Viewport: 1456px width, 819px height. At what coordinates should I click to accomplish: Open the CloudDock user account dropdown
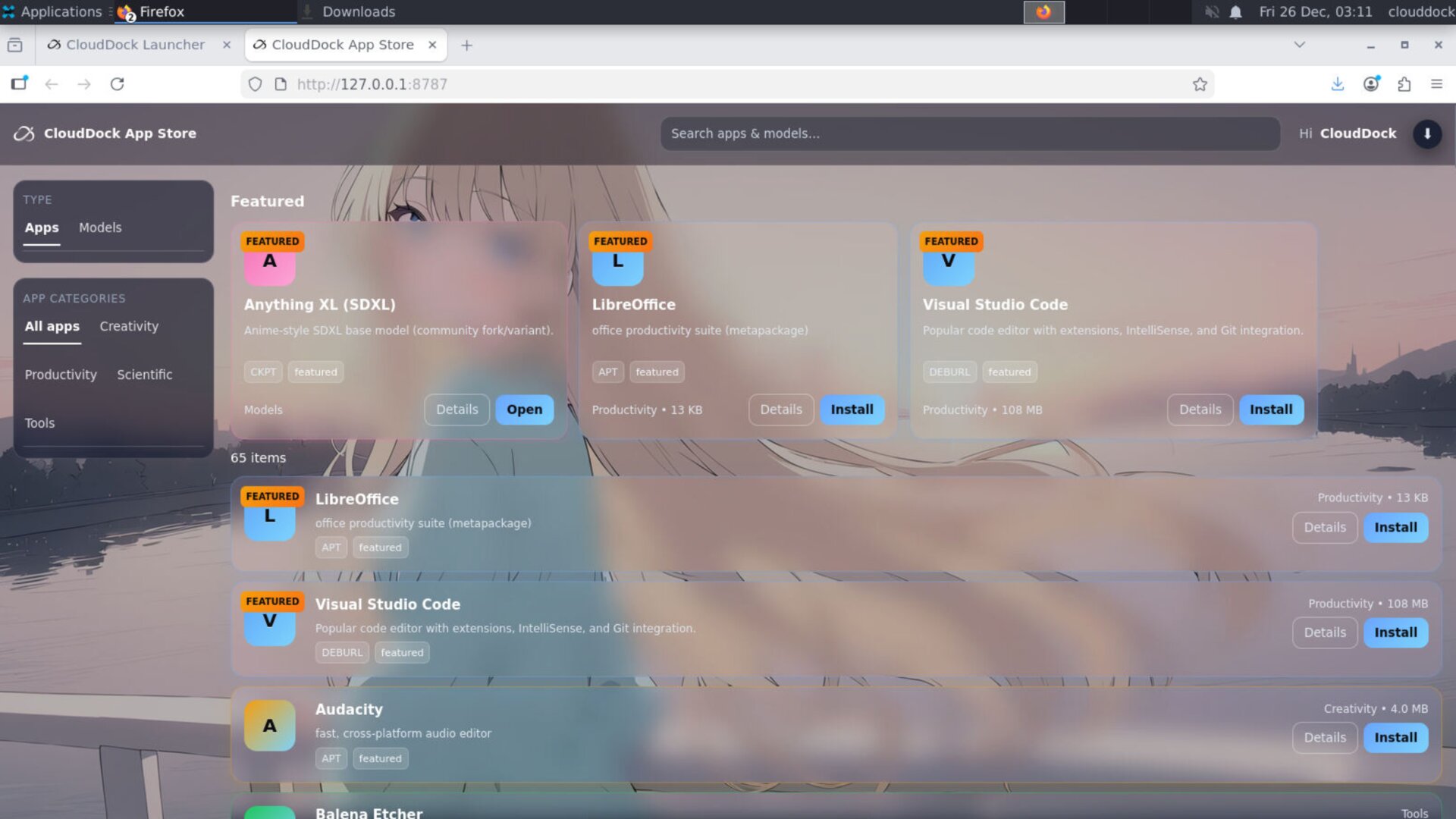click(1428, 133)
